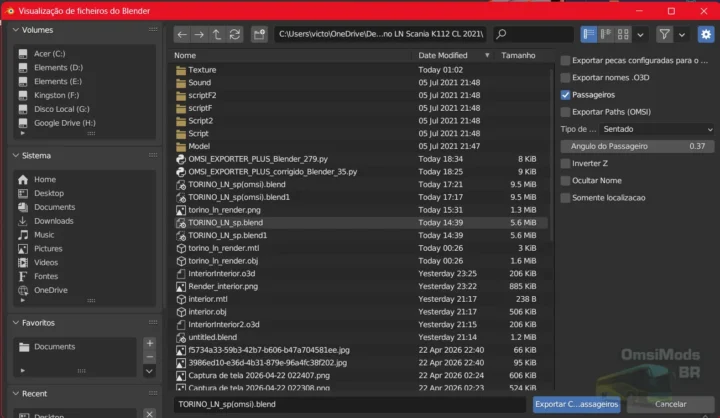This screenshot has height=418, width=720.
Task: Sort files by Date Modified column
Action: tap(443, 55)
